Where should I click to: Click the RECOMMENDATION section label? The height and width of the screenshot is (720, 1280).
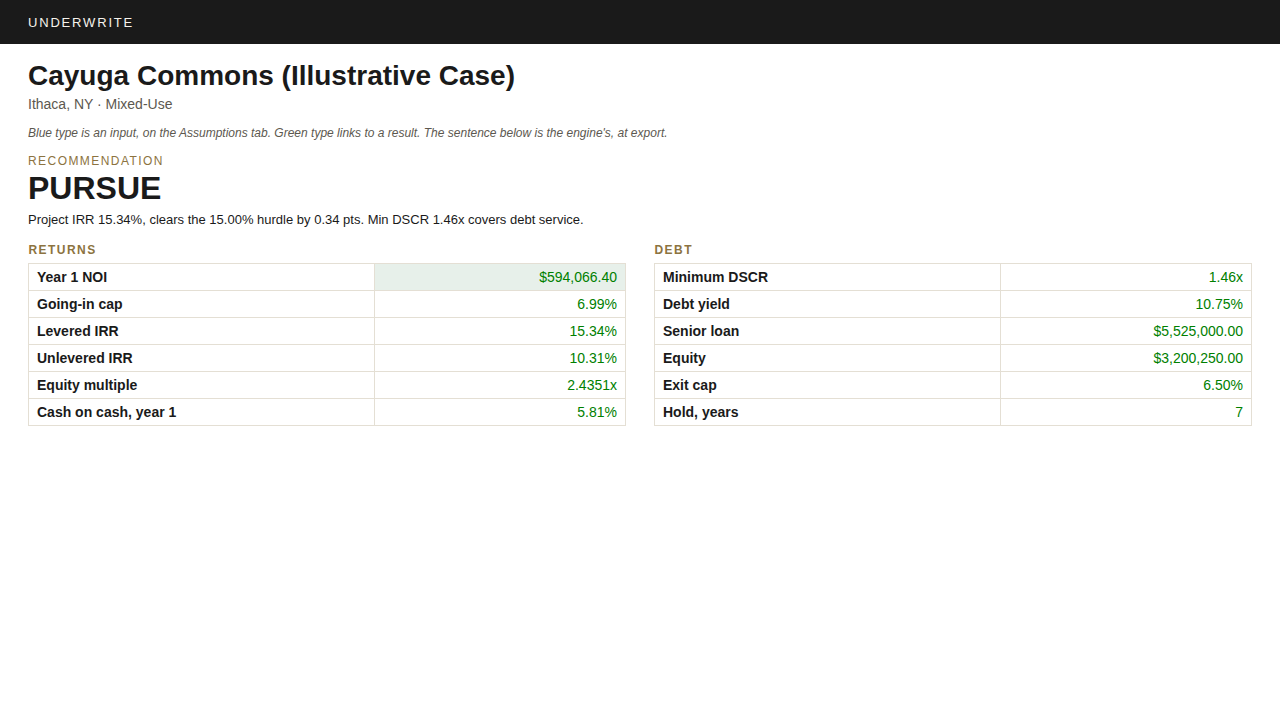95,161
